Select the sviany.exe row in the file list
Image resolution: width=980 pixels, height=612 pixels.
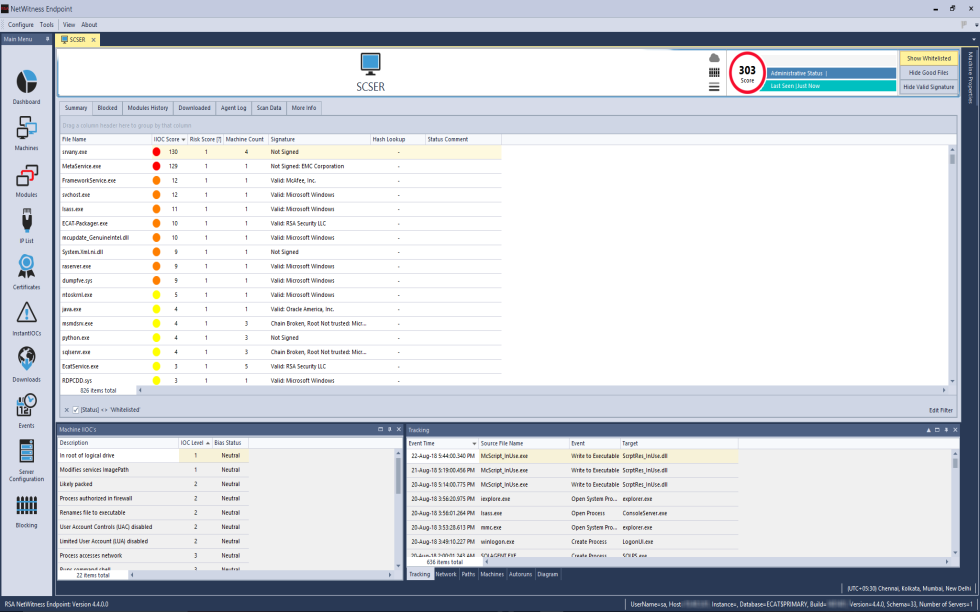(x=90, y=152)
